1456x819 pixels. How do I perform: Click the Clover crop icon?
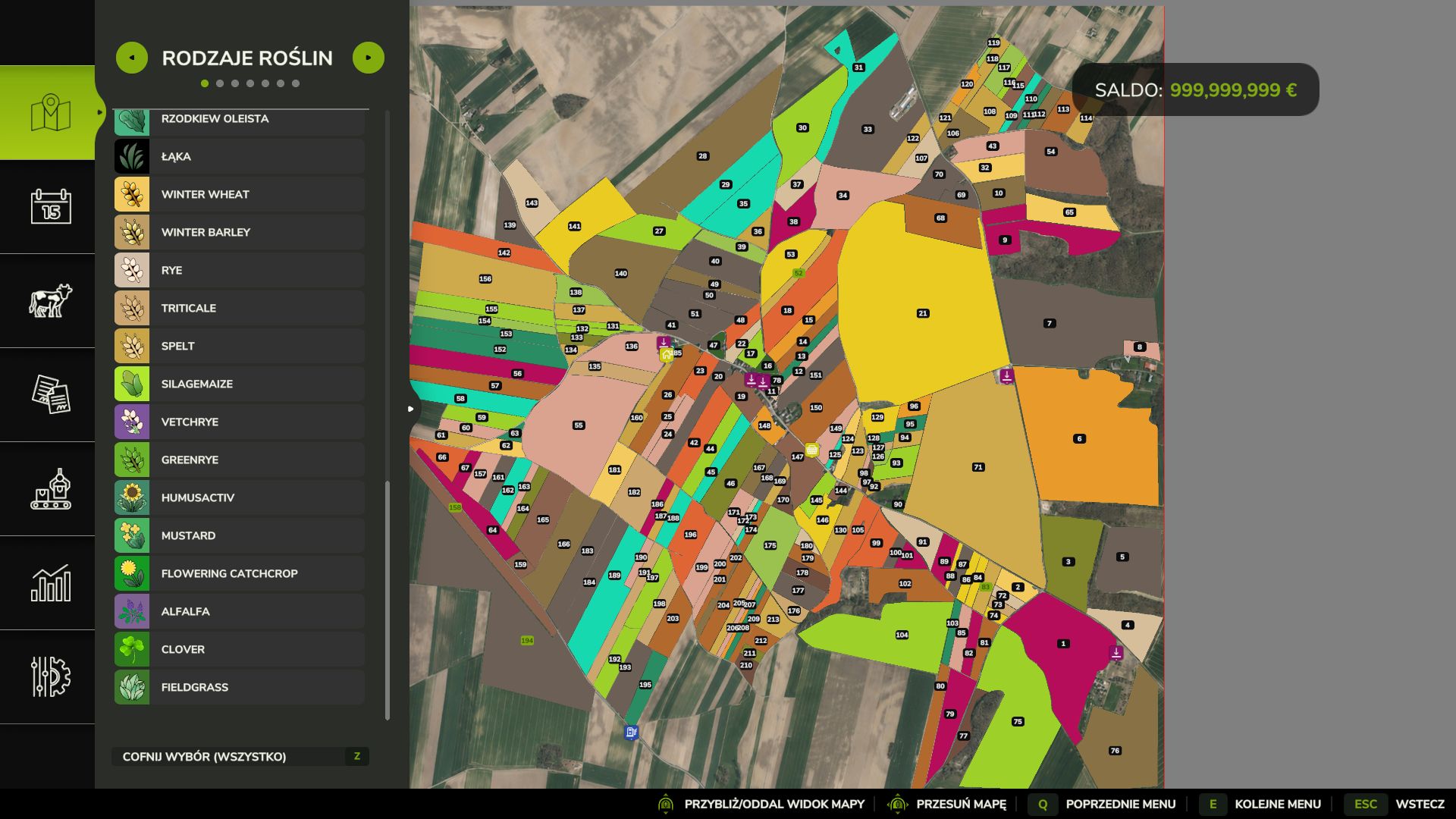coord(132,649)
